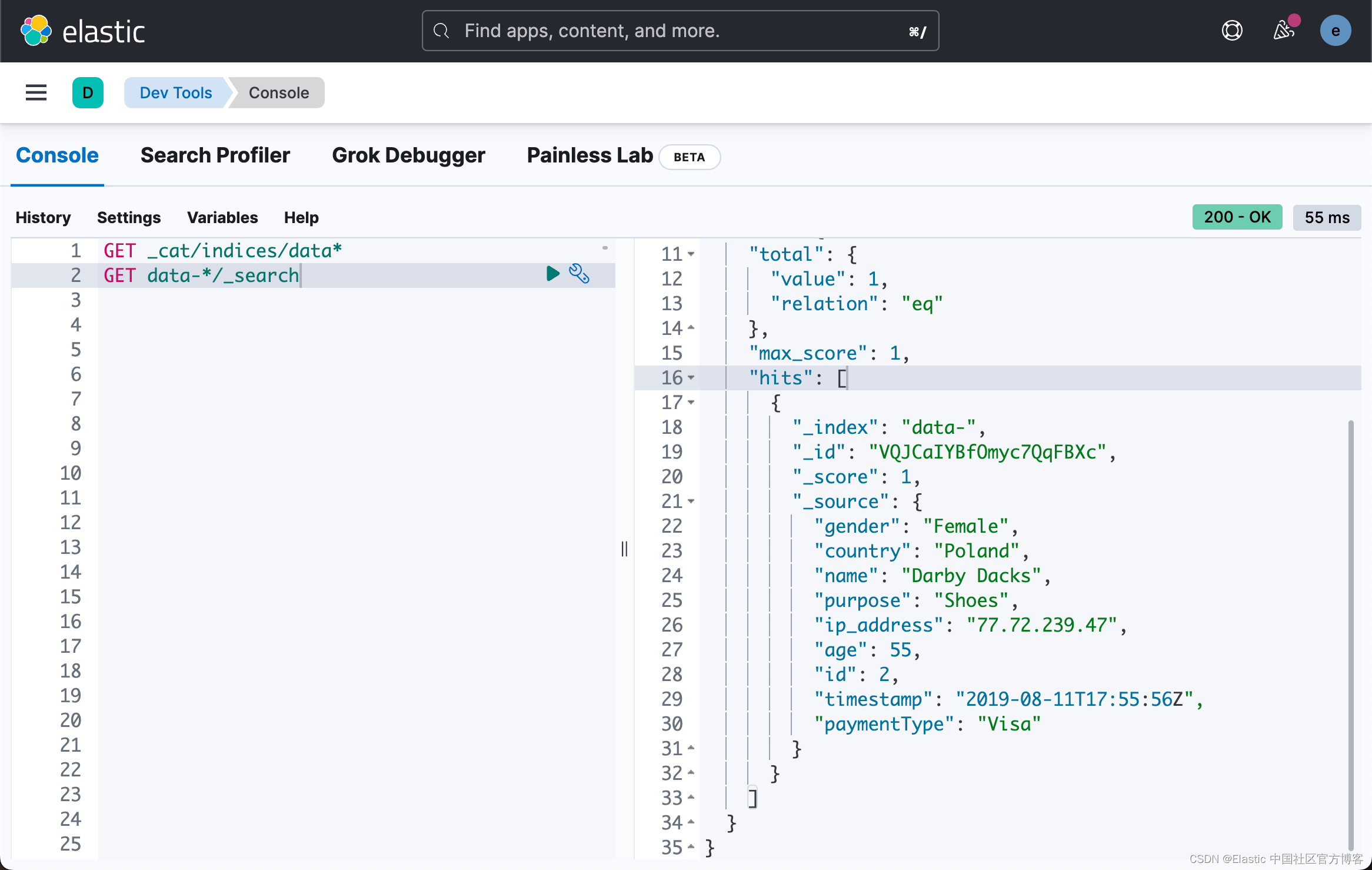Click the hamburger menu toggle icon
This screenshot has width=1372, height=870.
coord(36,92)
